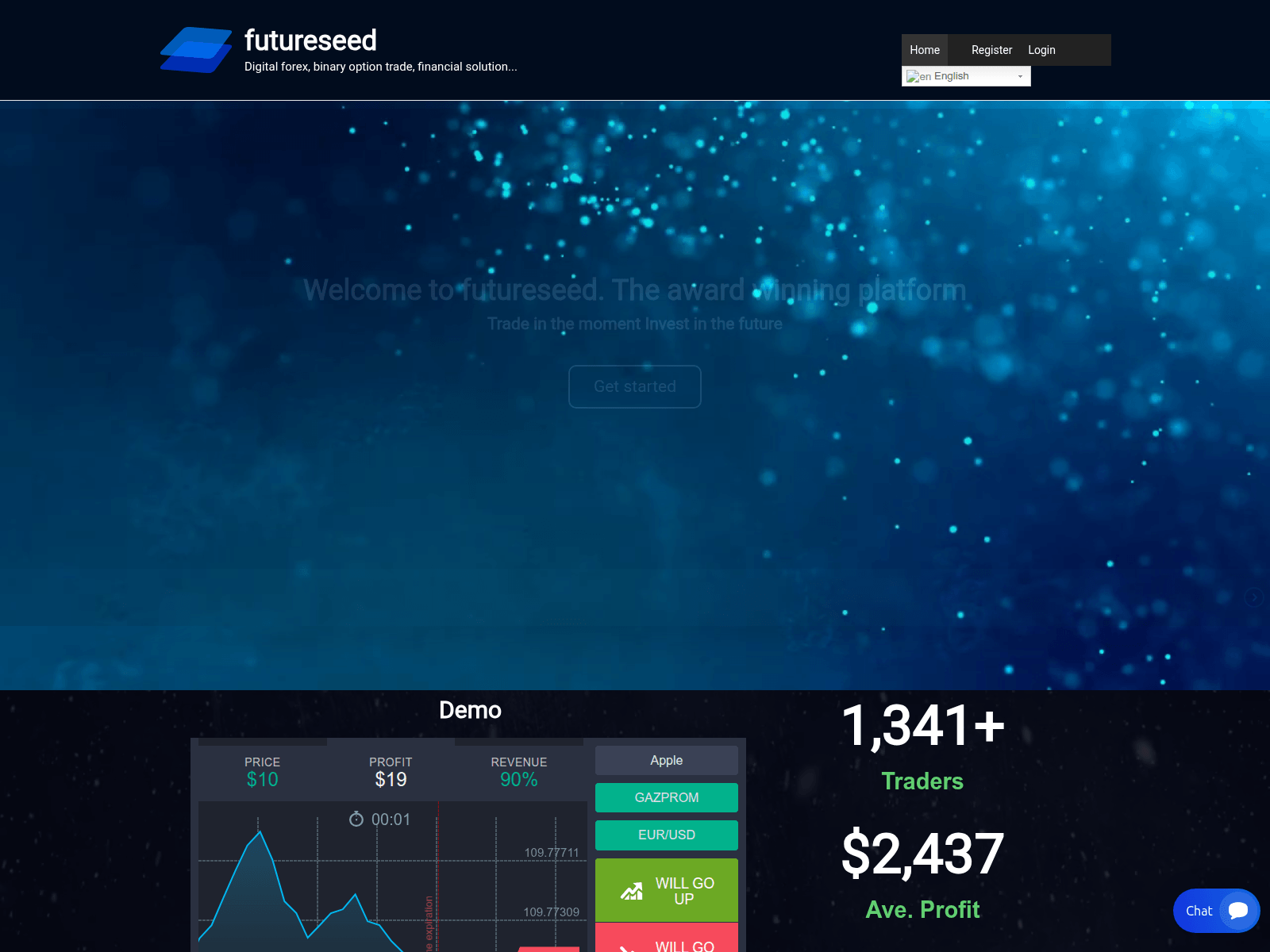
Task: Click the Traders label
Action: click(x=922, y=781)
